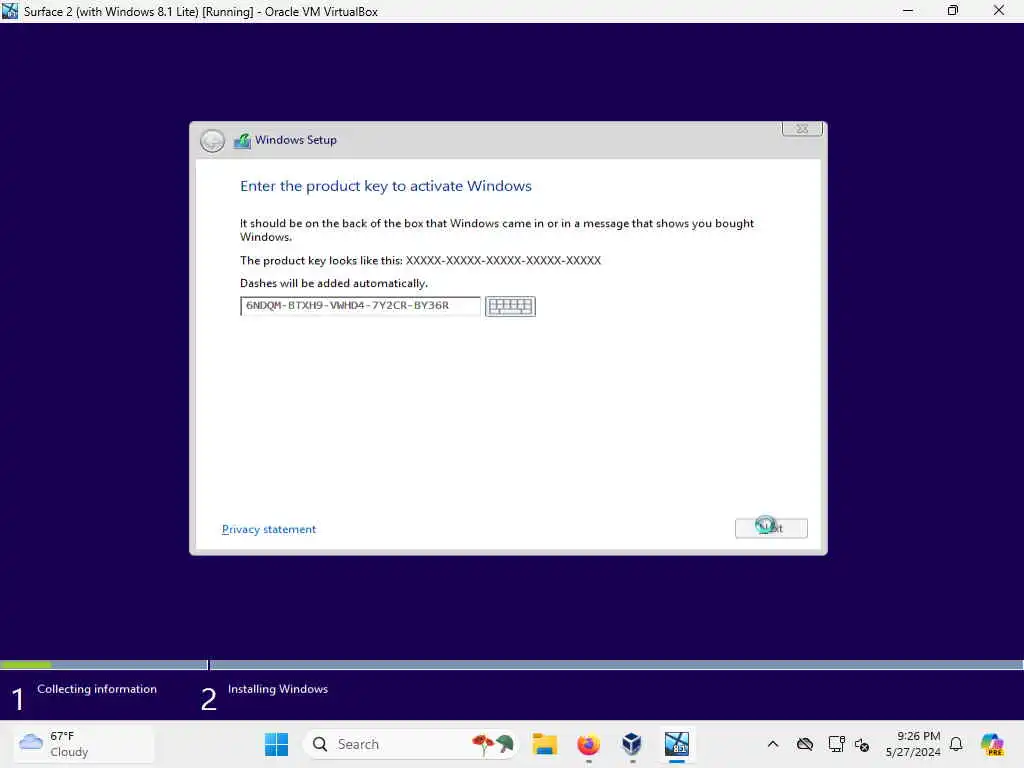The image size is (1024, 768).
Task: Open the clock and date flyout
Action: point(913,744)
